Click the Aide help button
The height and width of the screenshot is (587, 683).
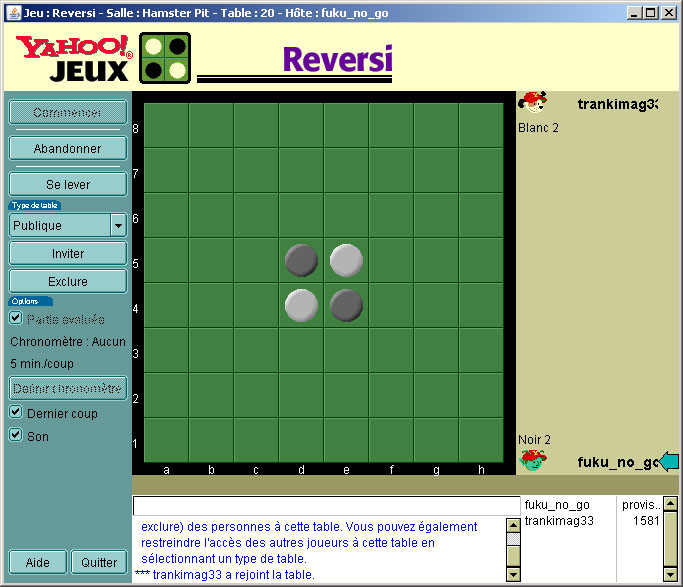pyautogui.click(x=38, y=563)
